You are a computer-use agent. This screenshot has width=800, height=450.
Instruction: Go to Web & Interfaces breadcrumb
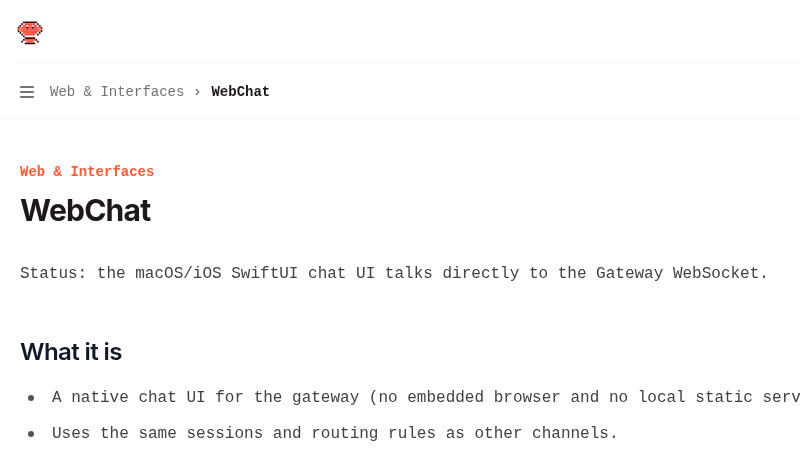click(117, 92)
